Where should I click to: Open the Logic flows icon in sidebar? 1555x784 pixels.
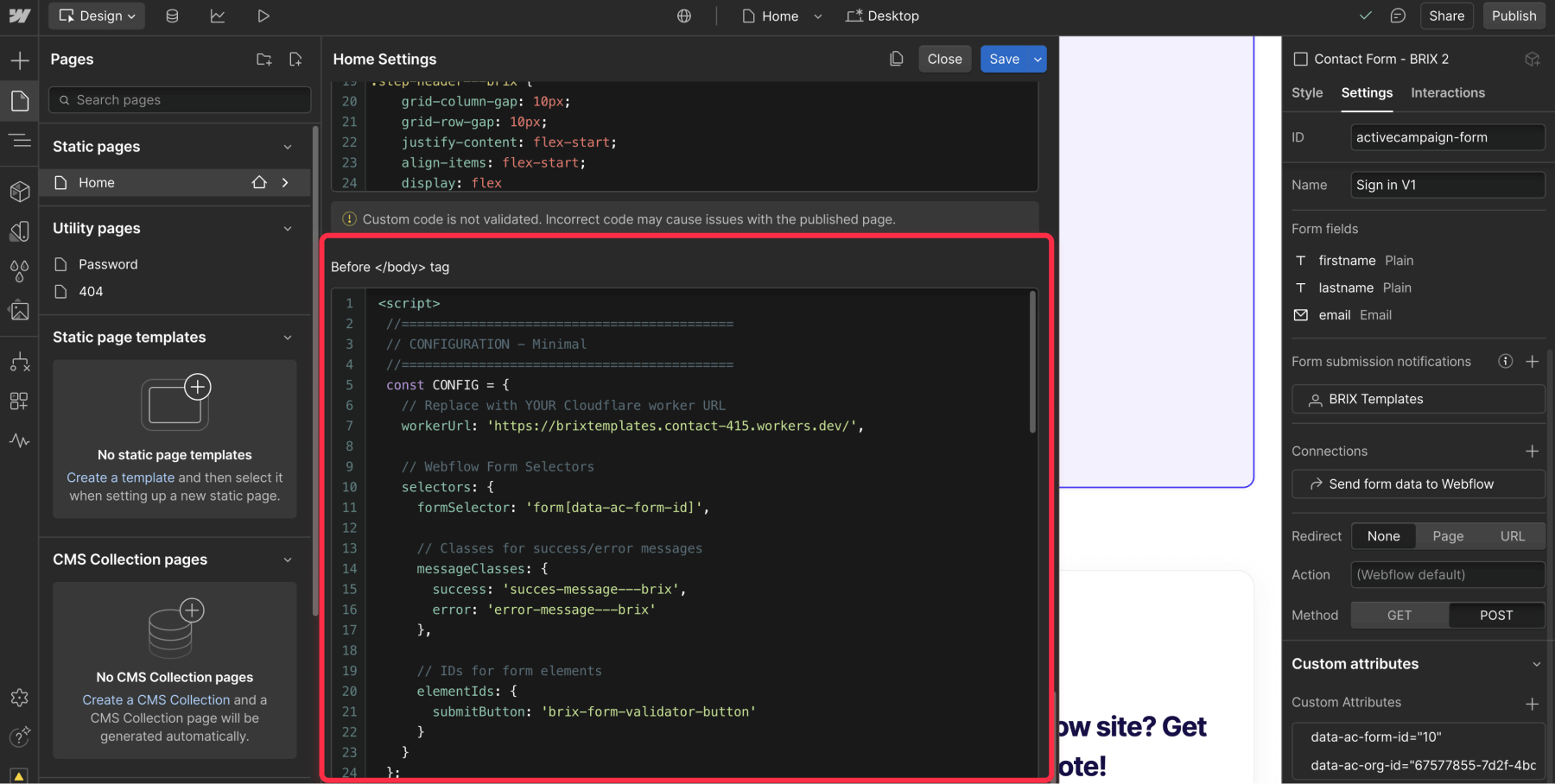point(19,362)
